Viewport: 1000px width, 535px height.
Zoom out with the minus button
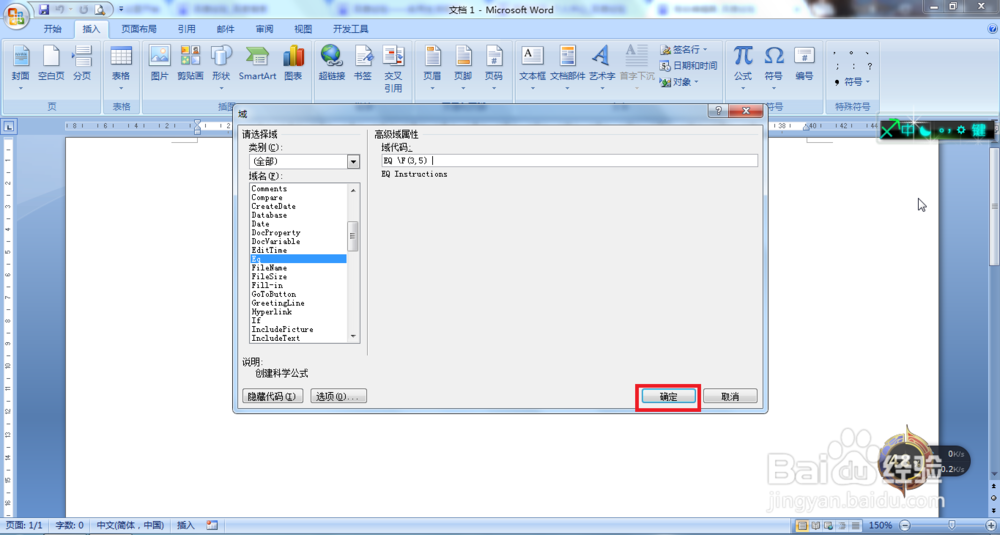tap(904, 525)
